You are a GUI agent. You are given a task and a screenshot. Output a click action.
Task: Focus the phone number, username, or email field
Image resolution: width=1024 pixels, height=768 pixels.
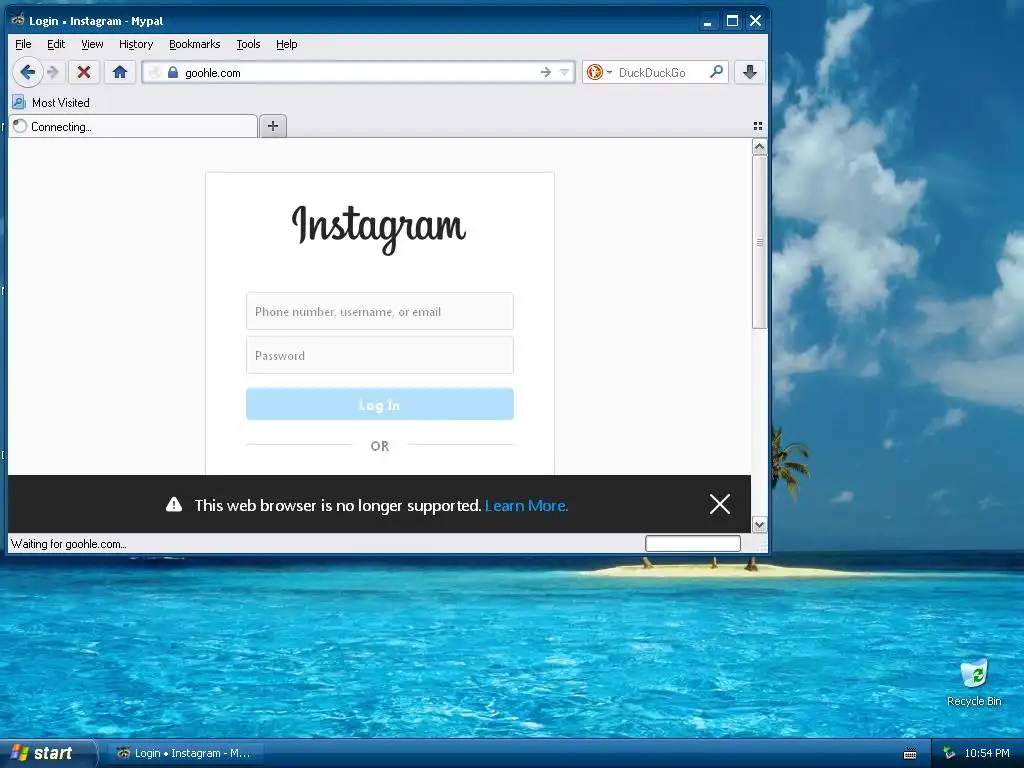(379, 312)
